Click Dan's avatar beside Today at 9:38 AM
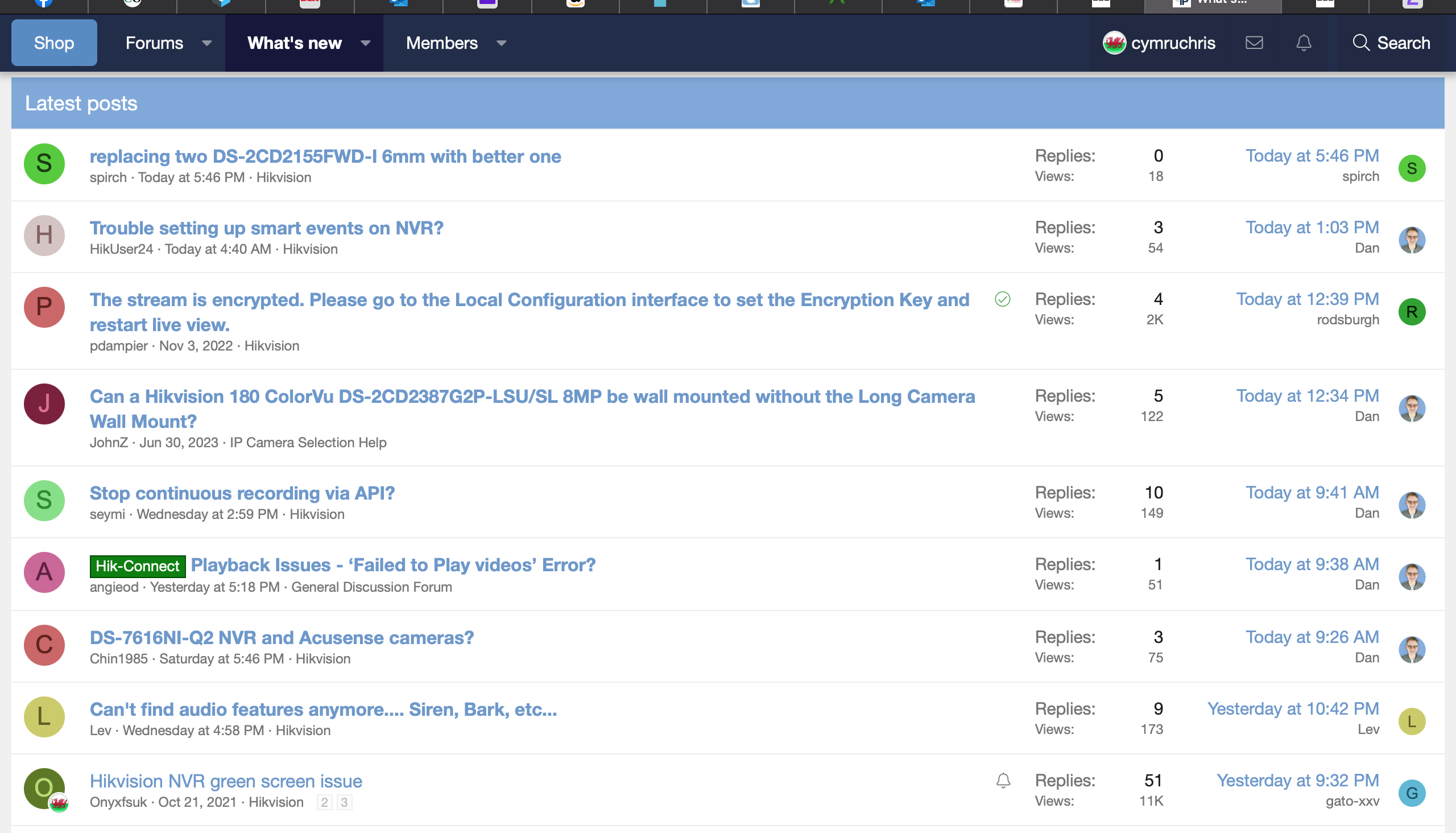Image resolution: width=1456 pixels, height=833 pixels. [1412, 577]
